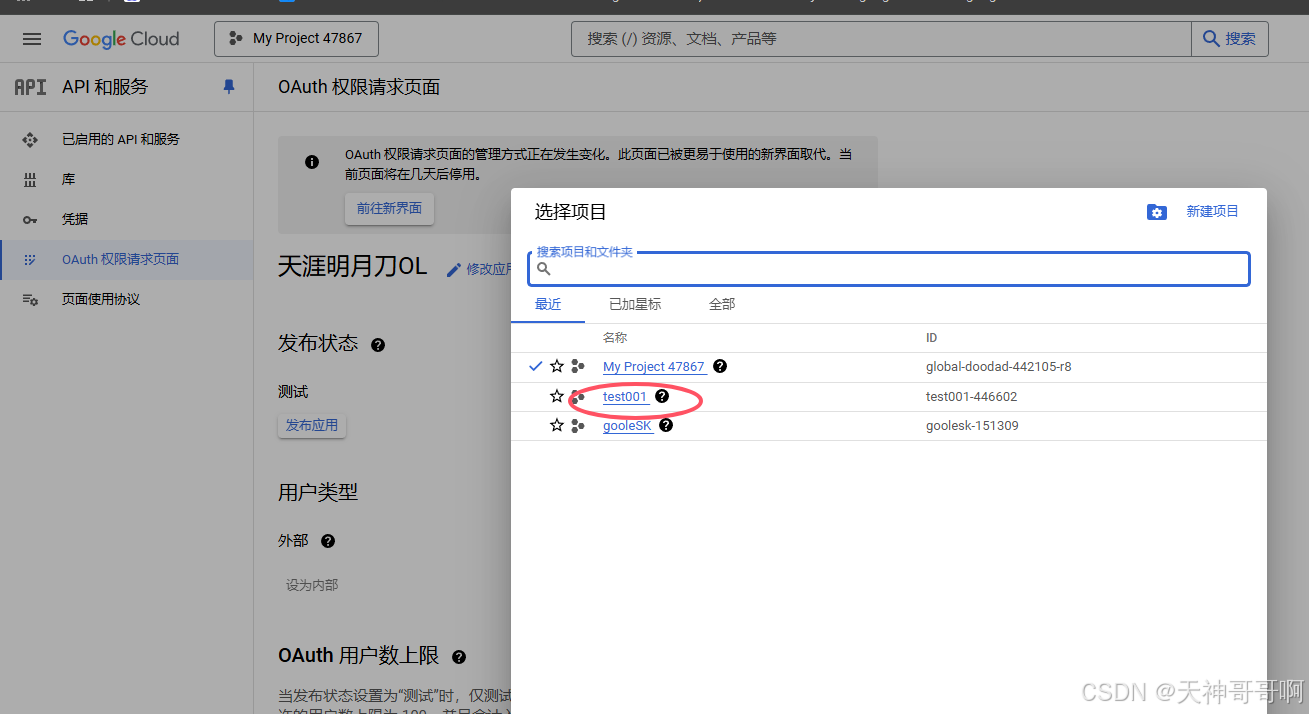Click the 天涯明月刀OL app name heading
The height and width of the screenshot is (714, 1309).
pos(352,267)
